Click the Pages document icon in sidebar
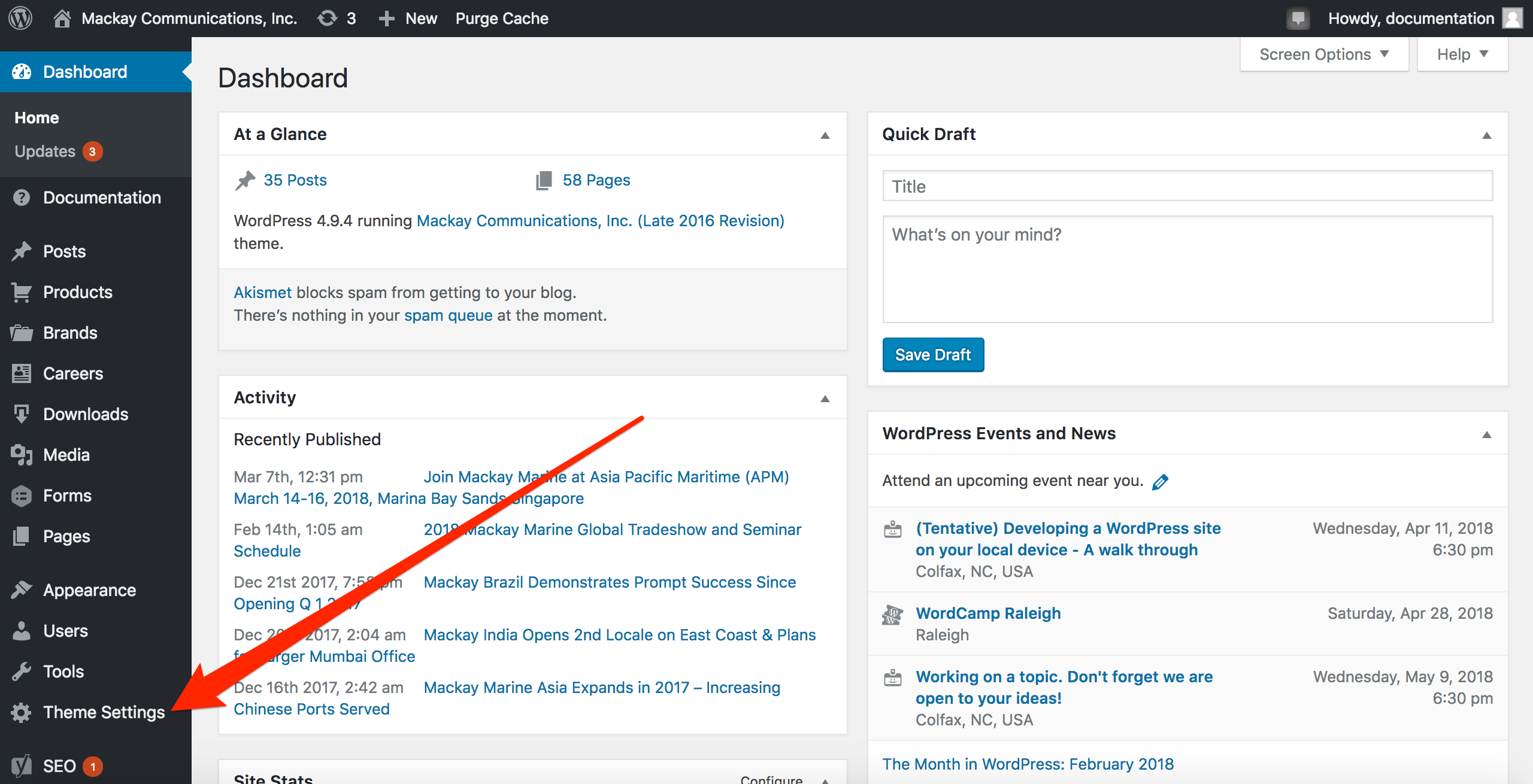The width and height of the screenshot is (1533, 784). (x=22, y=536)
